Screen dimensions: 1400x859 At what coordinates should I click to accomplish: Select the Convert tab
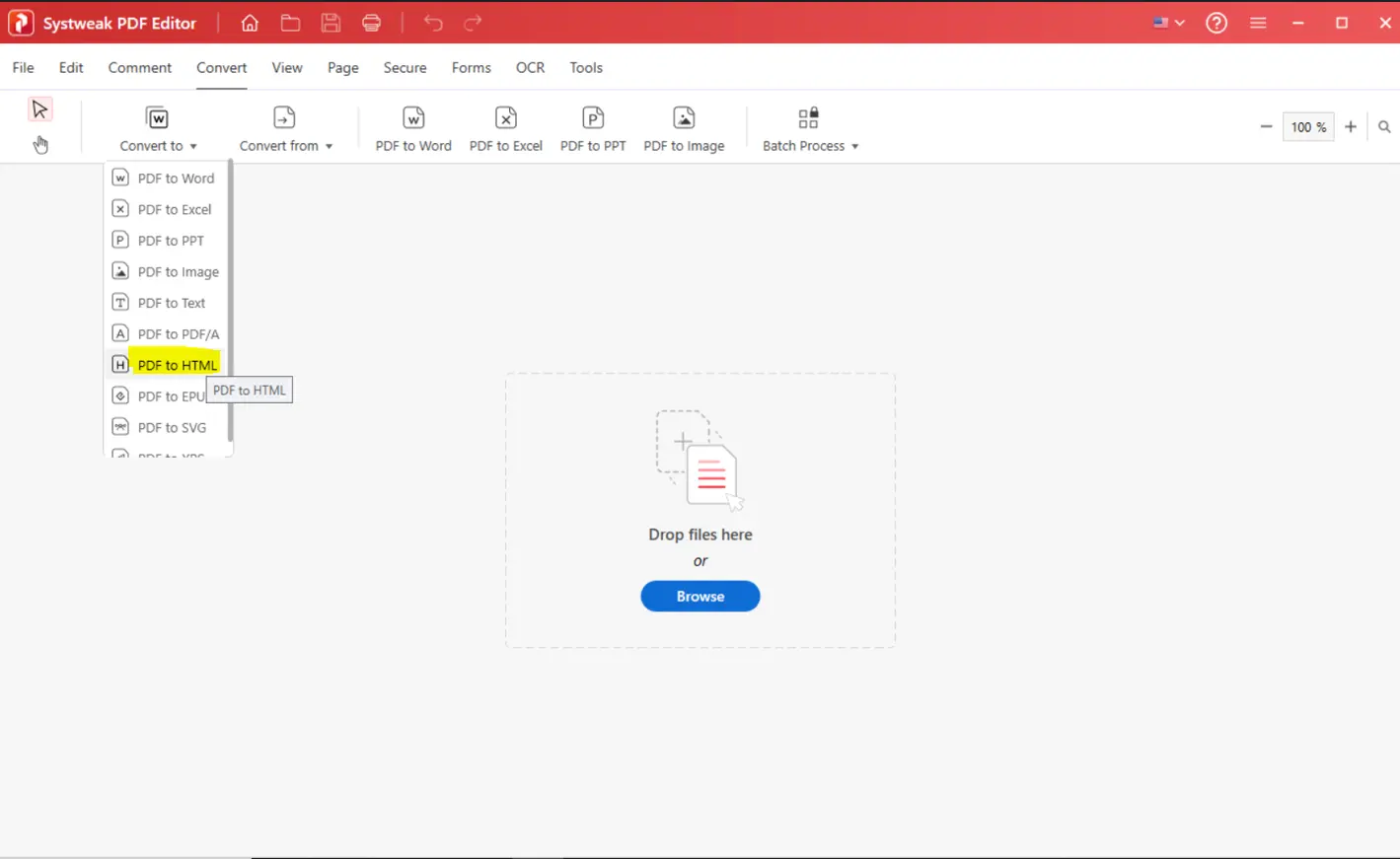[x=221, y=67]
